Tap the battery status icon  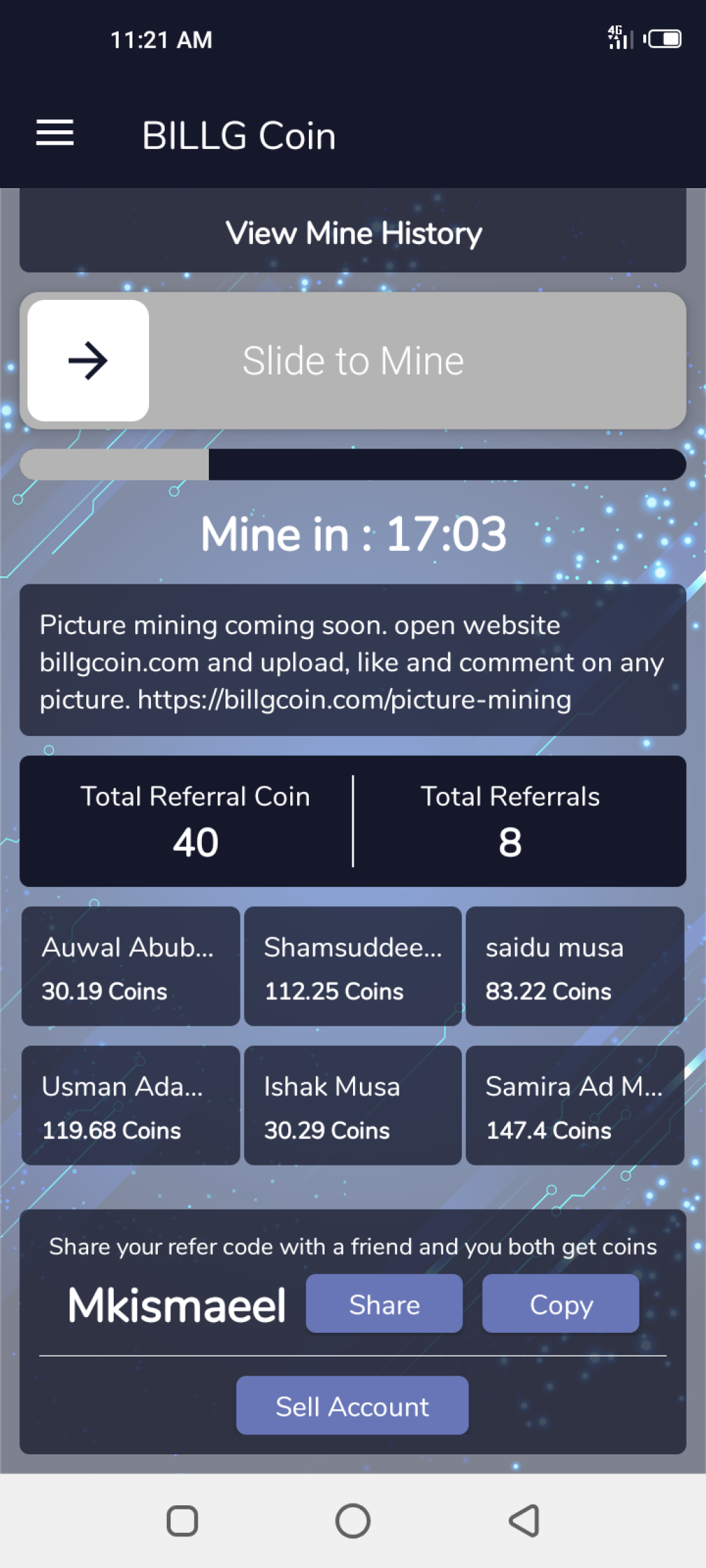[x=663, y=39]
